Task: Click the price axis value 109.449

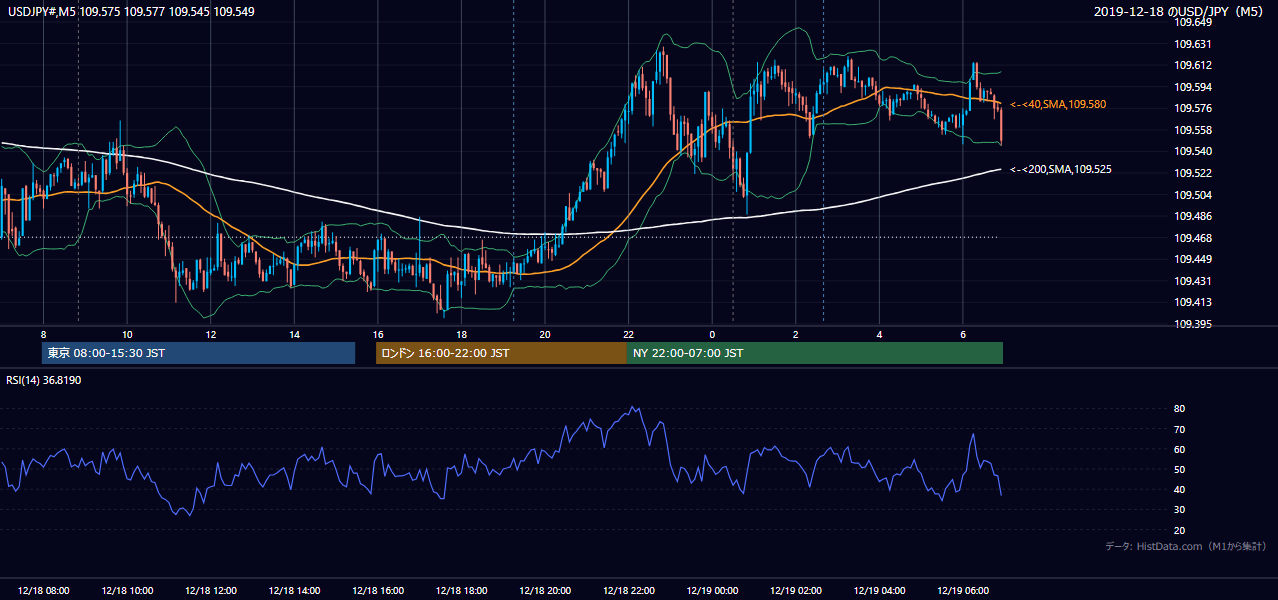Action: [x=1192, y=259]
